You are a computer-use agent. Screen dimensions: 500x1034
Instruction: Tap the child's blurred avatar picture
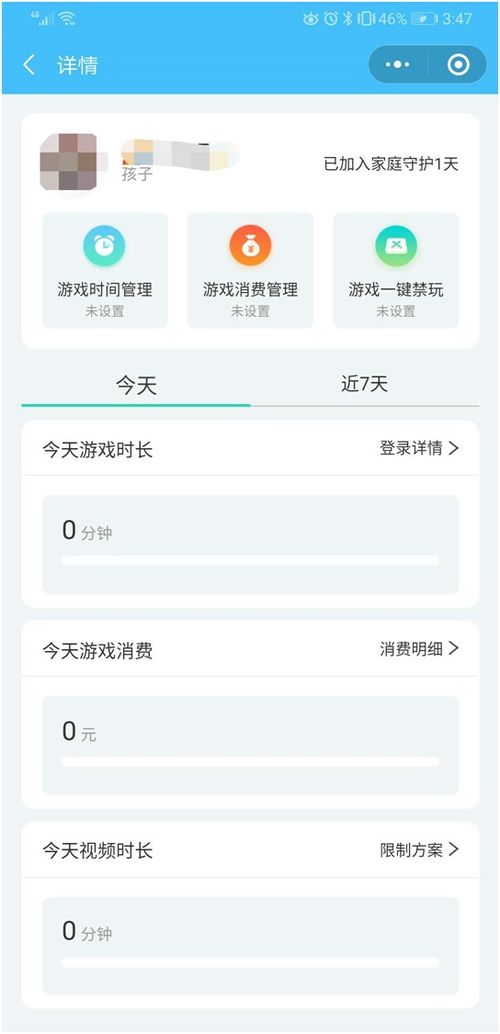[69, 162]
